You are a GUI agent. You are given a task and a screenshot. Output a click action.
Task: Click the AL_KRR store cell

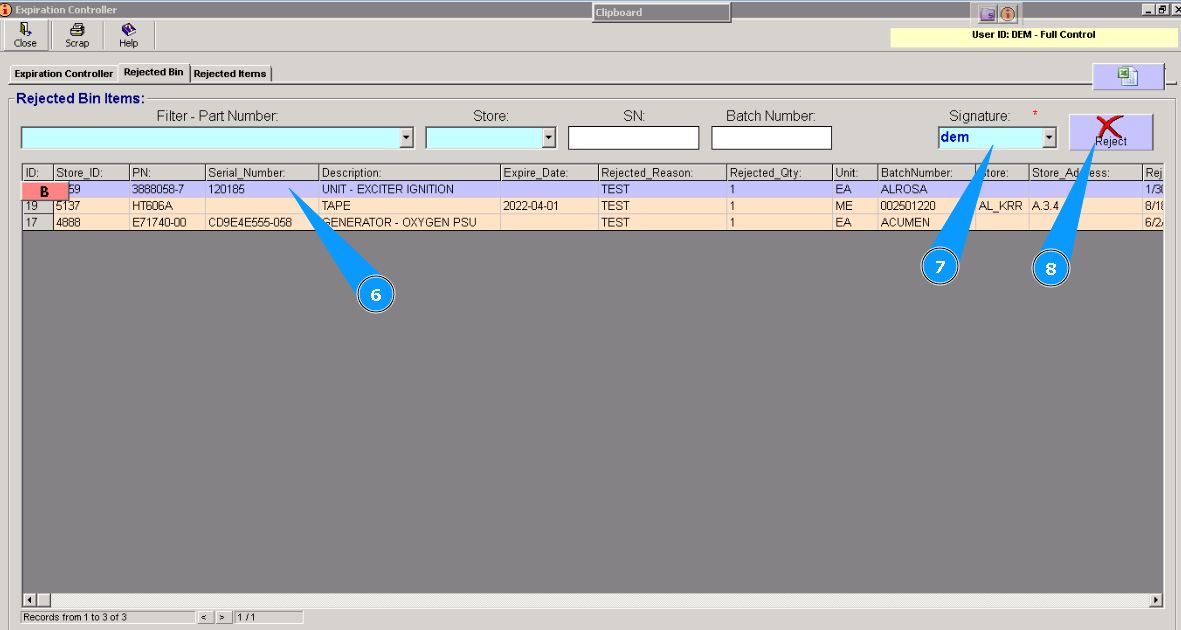(x=1002, y=206)
